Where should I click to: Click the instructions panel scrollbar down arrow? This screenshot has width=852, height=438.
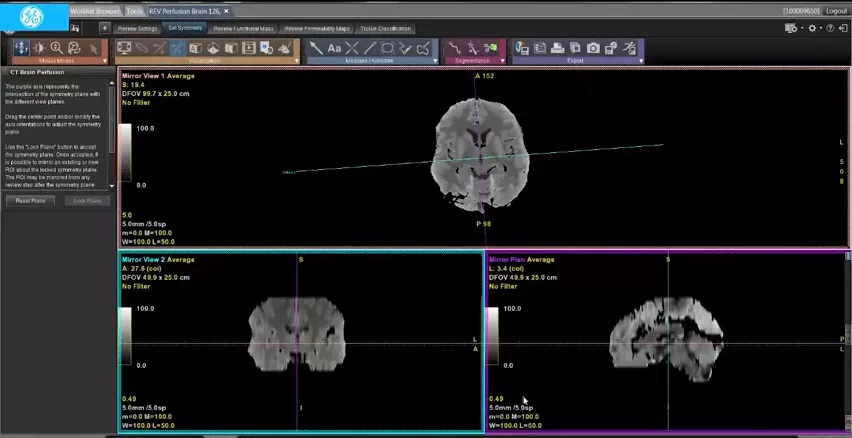click(x=112, y=186)
